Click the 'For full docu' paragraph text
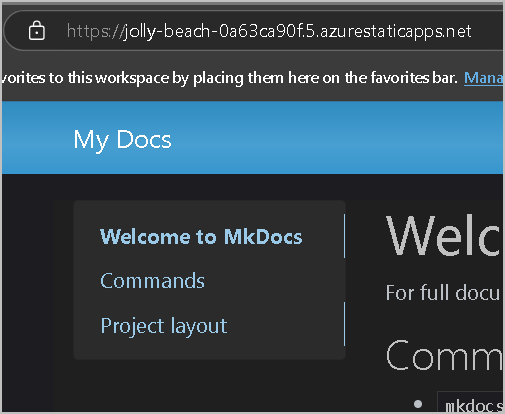Screen dimensions: 505x414 (443, 293)
